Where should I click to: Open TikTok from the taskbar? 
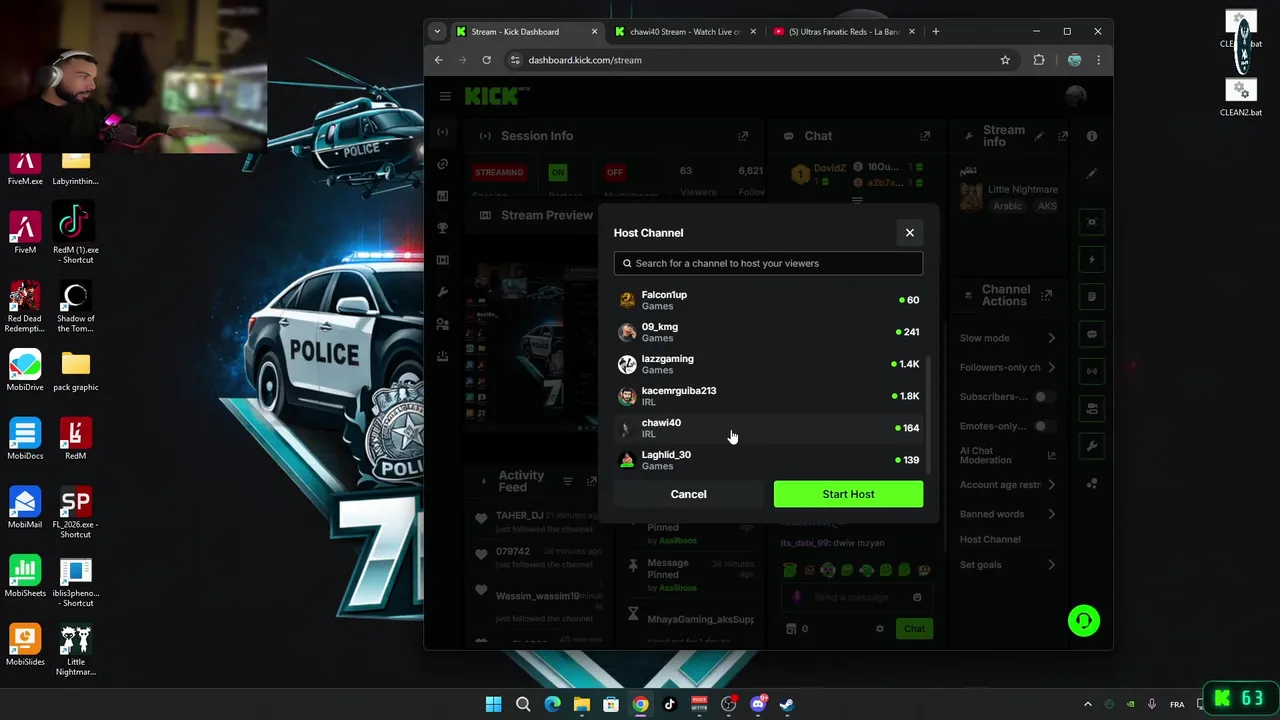(x=670, y=704)
